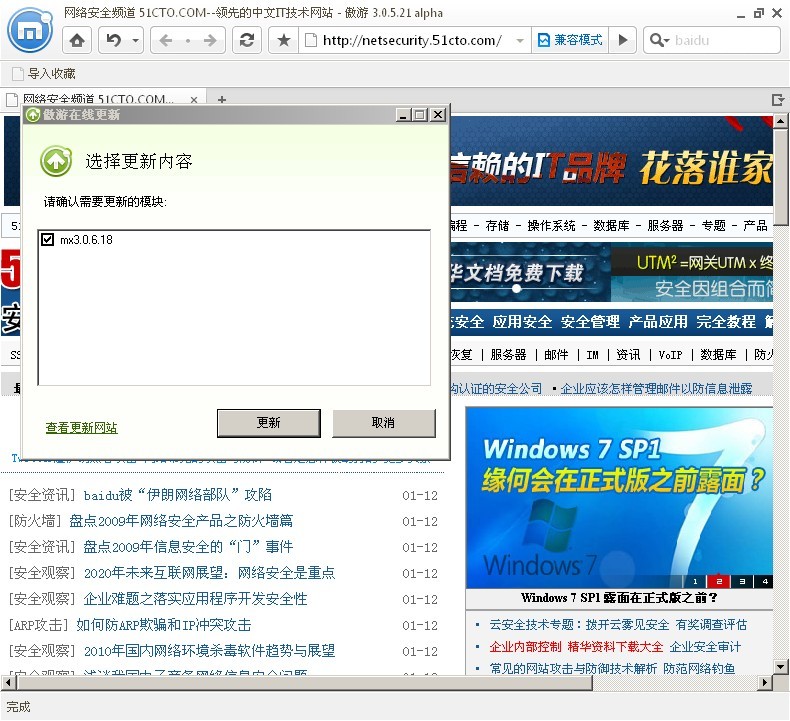The height and width of the screenshot is (721, 790).
Task: Open article 如何防ARP欺骗和IP冲突攻击
Action: (164, 625)
